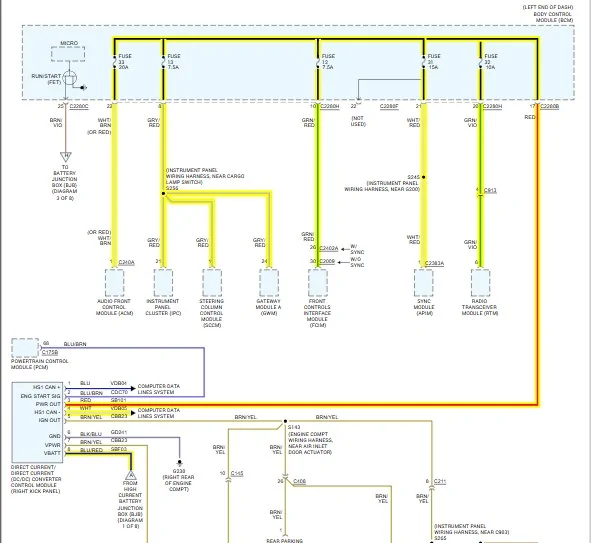Screen dimensions: 592x543
Task: Select the SYNC Module (APIM) box
Action: point(424,282)
